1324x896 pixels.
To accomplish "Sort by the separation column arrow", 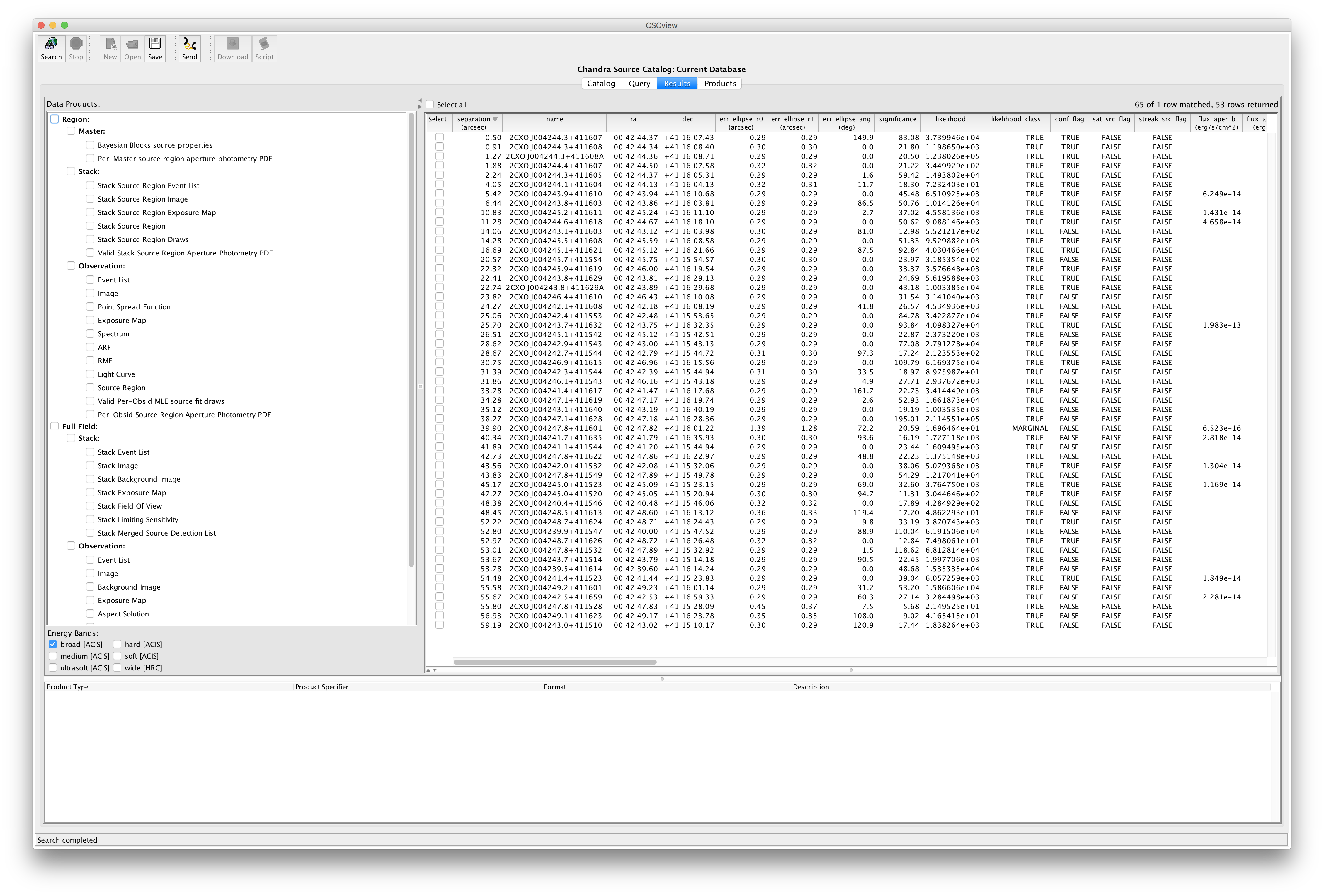I will pyautogui.click(x=495, y=119).
